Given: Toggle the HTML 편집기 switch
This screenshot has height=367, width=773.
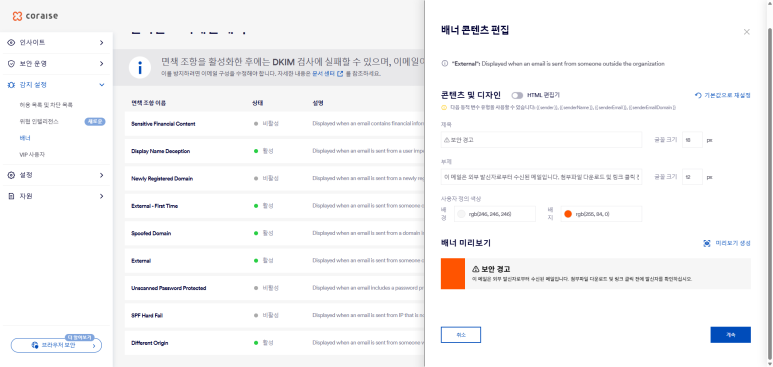Looking at the screenshot, I should click(517, 95).
